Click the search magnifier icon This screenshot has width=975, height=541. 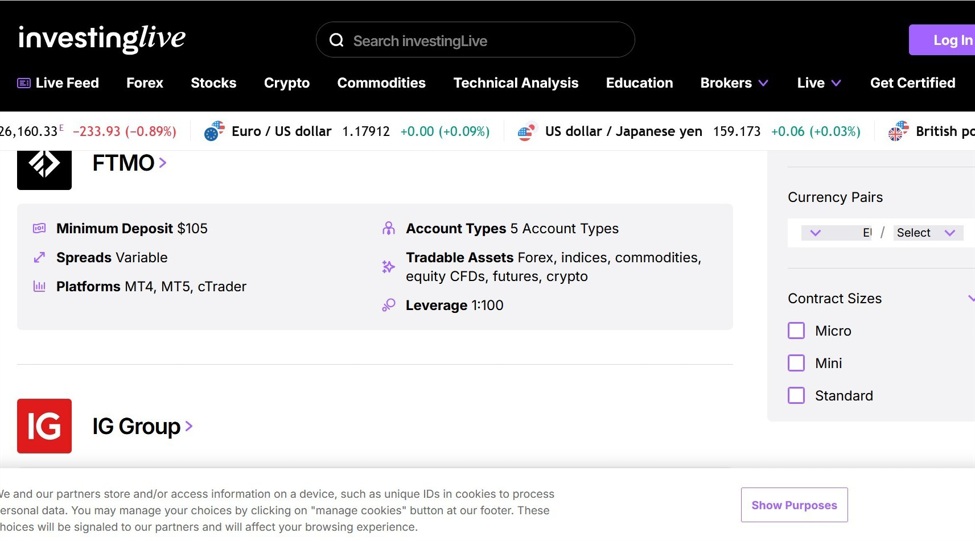click(337, 41)
